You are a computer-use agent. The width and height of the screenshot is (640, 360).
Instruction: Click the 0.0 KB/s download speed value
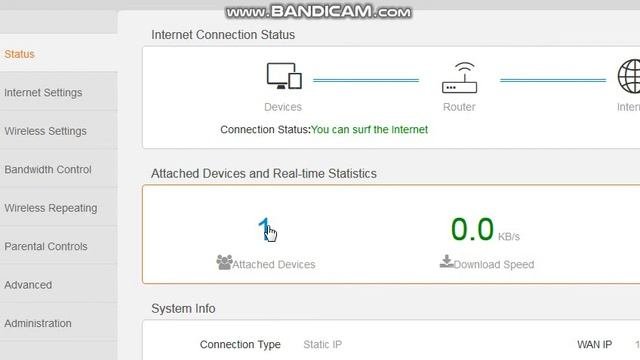(485, 229)
